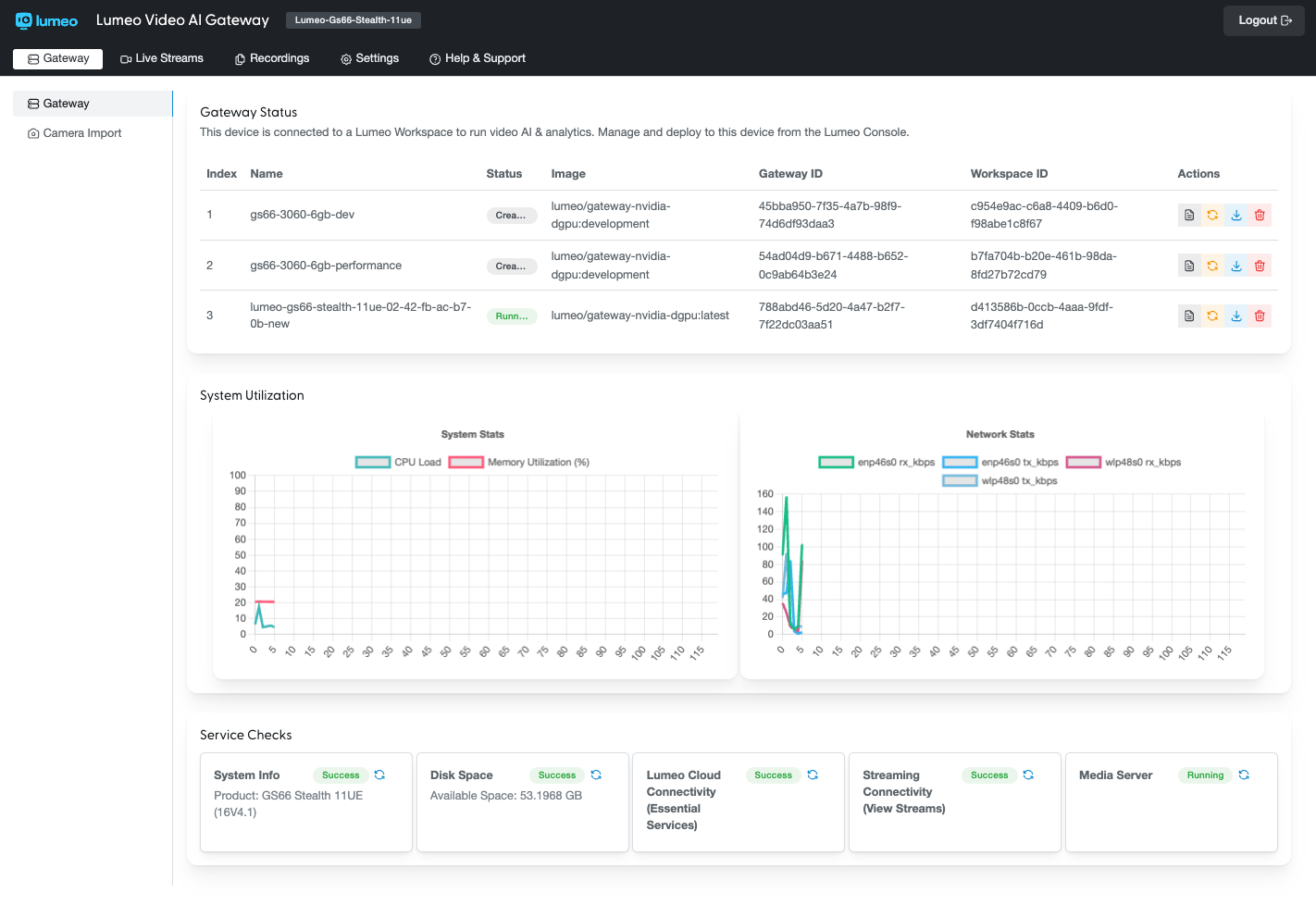Click the Gateway ID column header
The width and height of the screenshot is (1316, 905).
790,174
